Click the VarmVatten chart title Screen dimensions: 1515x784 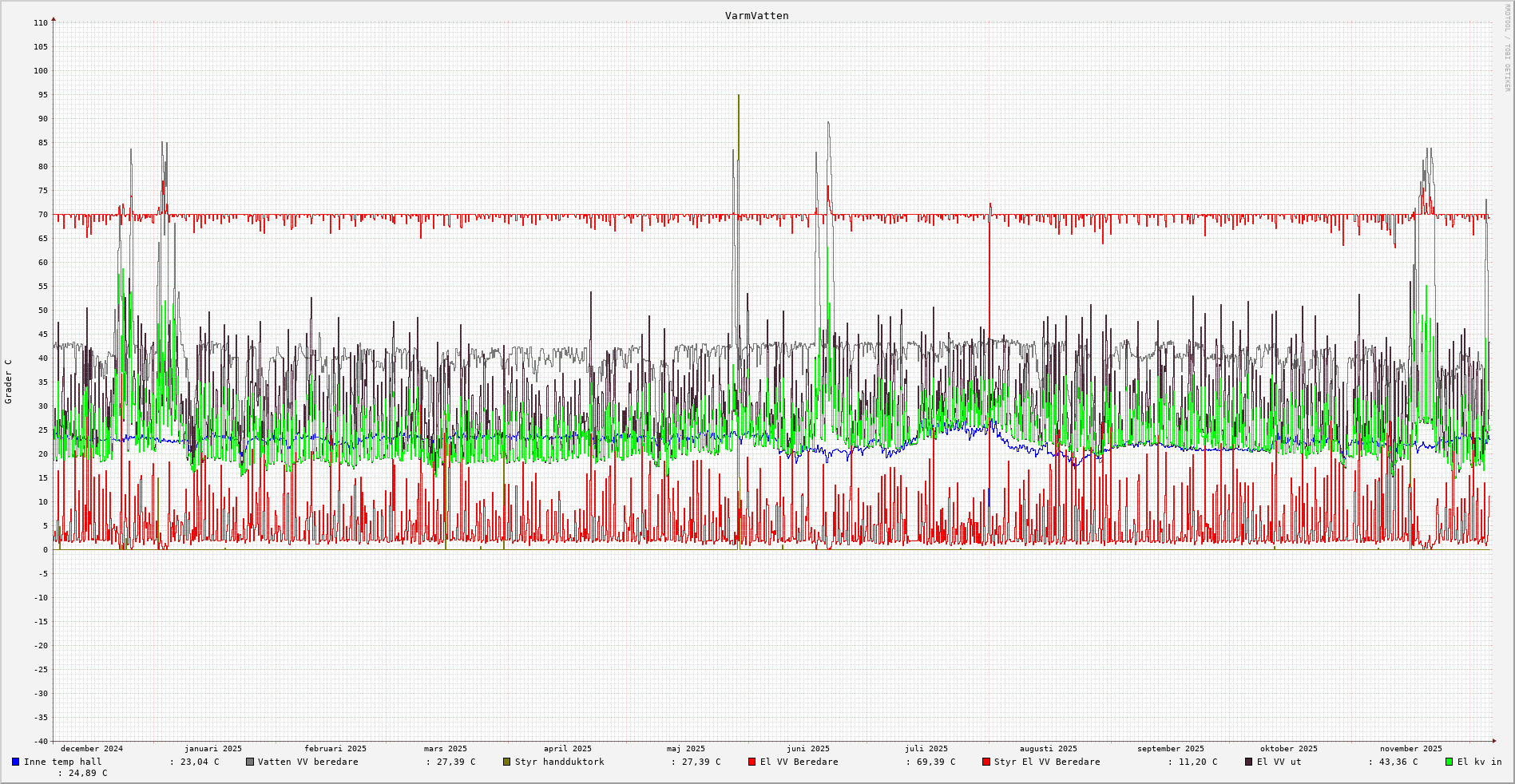pos(756,16)
